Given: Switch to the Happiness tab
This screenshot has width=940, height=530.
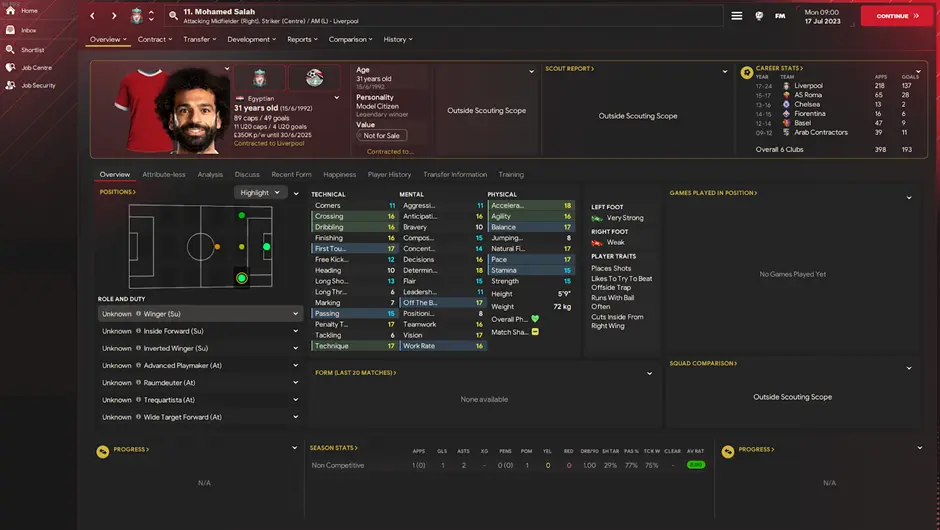Looking at the screenshot, I should coord(339,174).
